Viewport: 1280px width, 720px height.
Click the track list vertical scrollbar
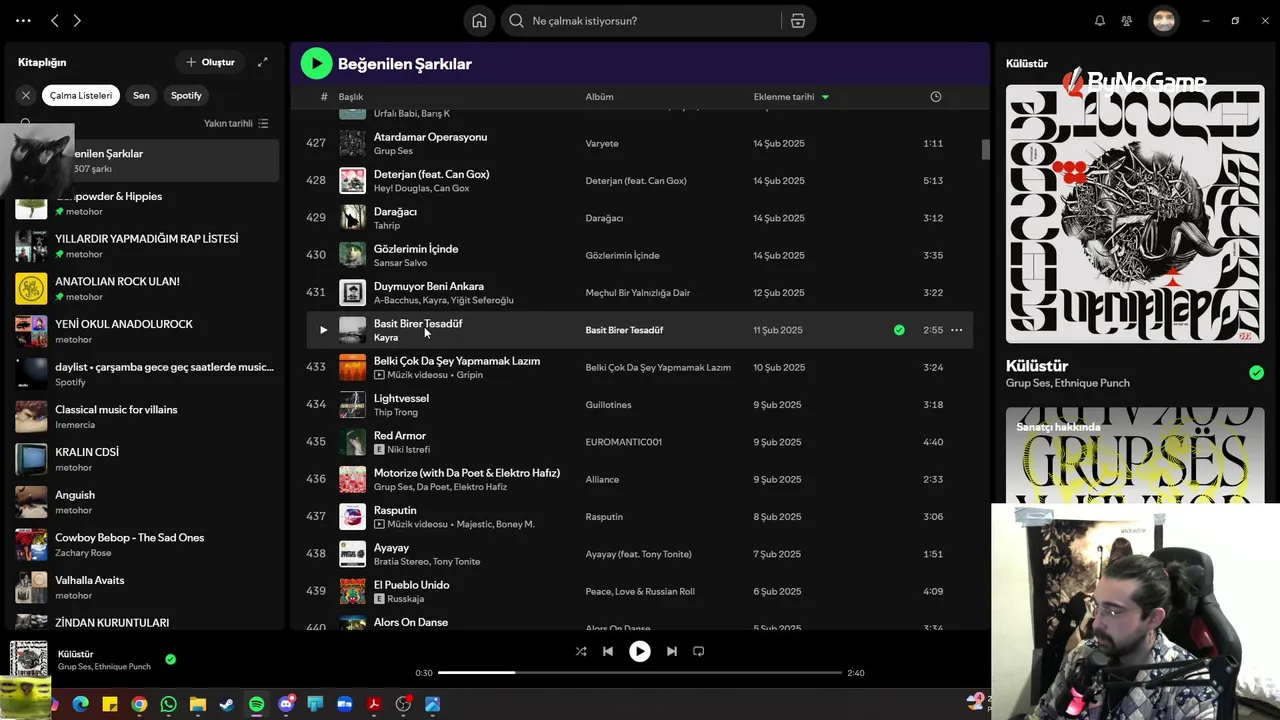985,150
